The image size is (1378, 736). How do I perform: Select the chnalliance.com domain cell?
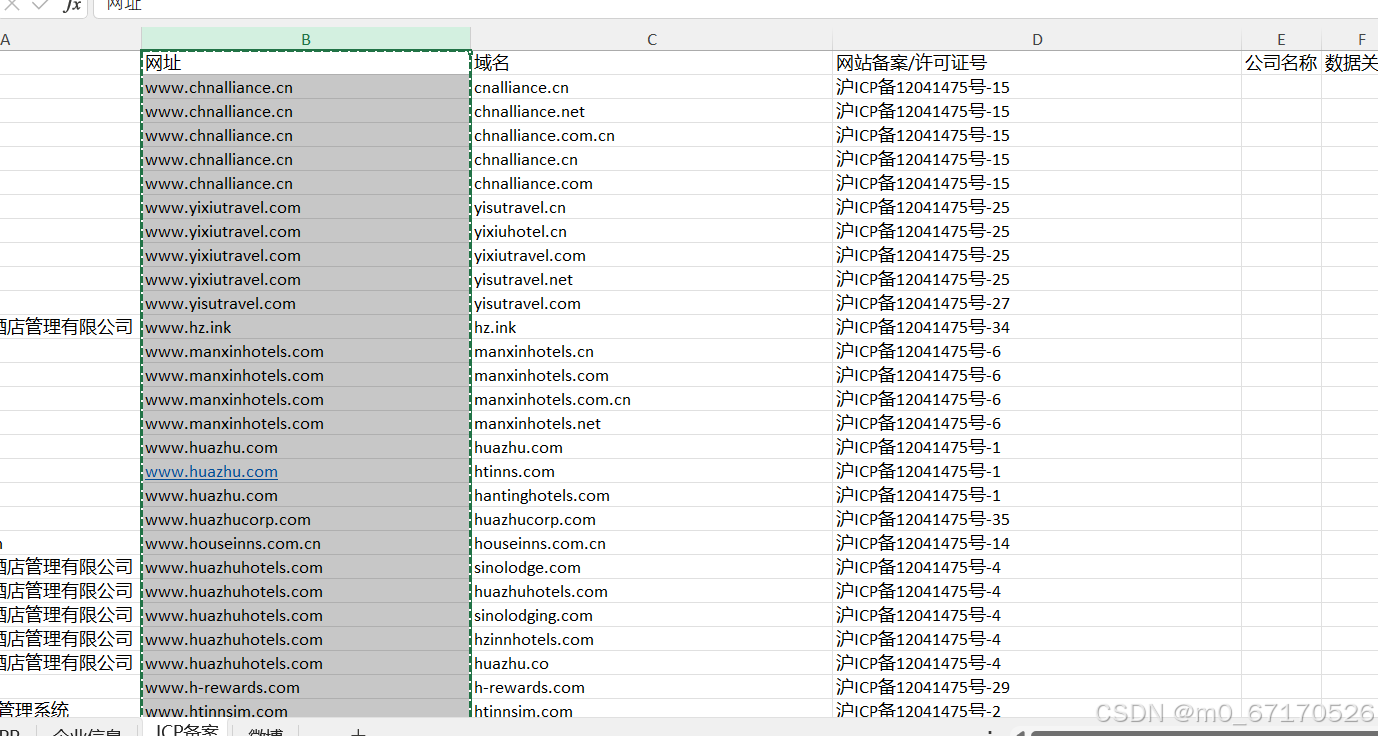[x=652, y=183]
